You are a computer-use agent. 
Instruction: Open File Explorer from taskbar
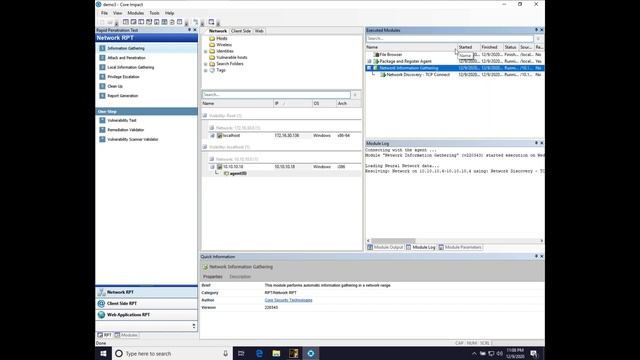click(276, 353)
